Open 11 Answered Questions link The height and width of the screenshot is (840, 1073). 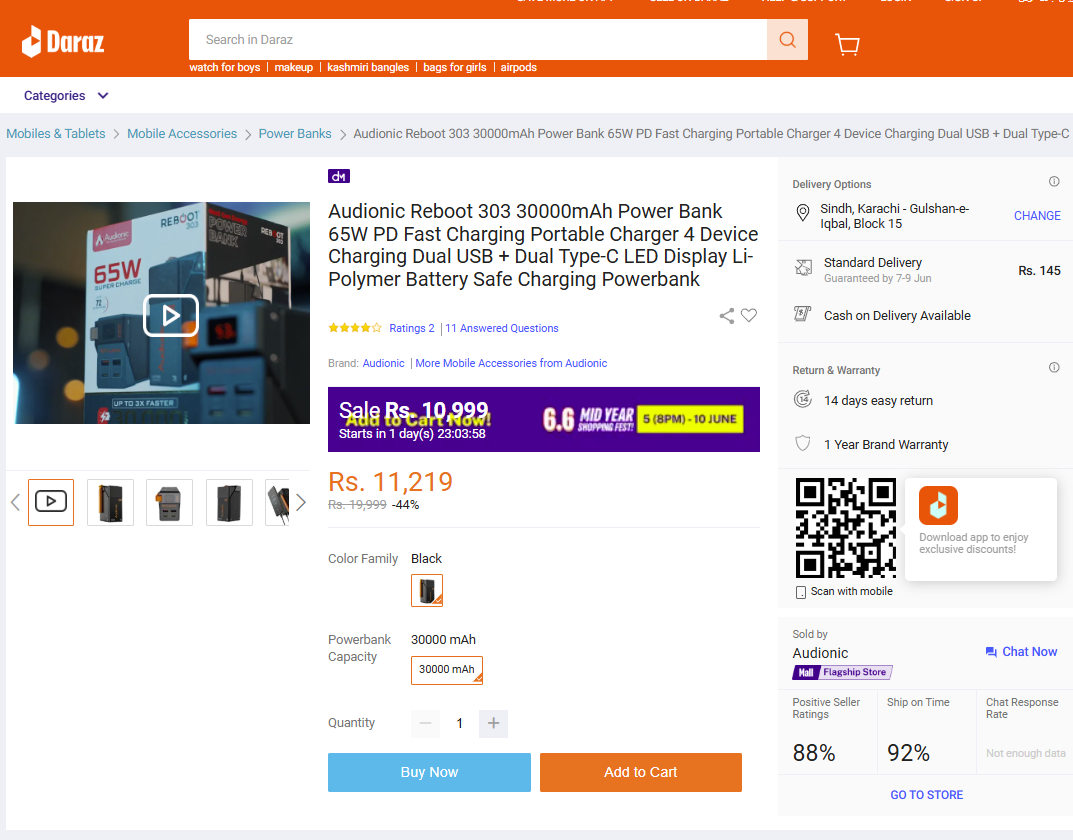pyautogui.click(x=502, y=328)
